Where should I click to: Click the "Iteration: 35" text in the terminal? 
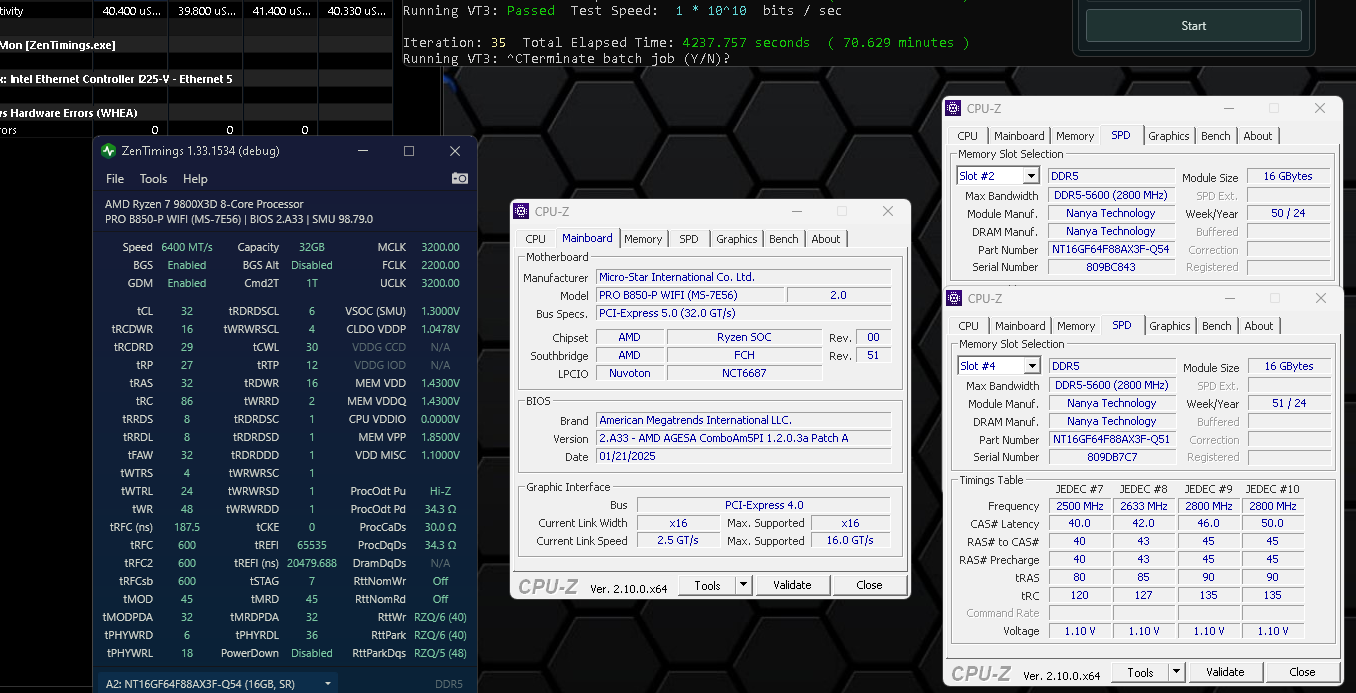click(x=455, y=43)
